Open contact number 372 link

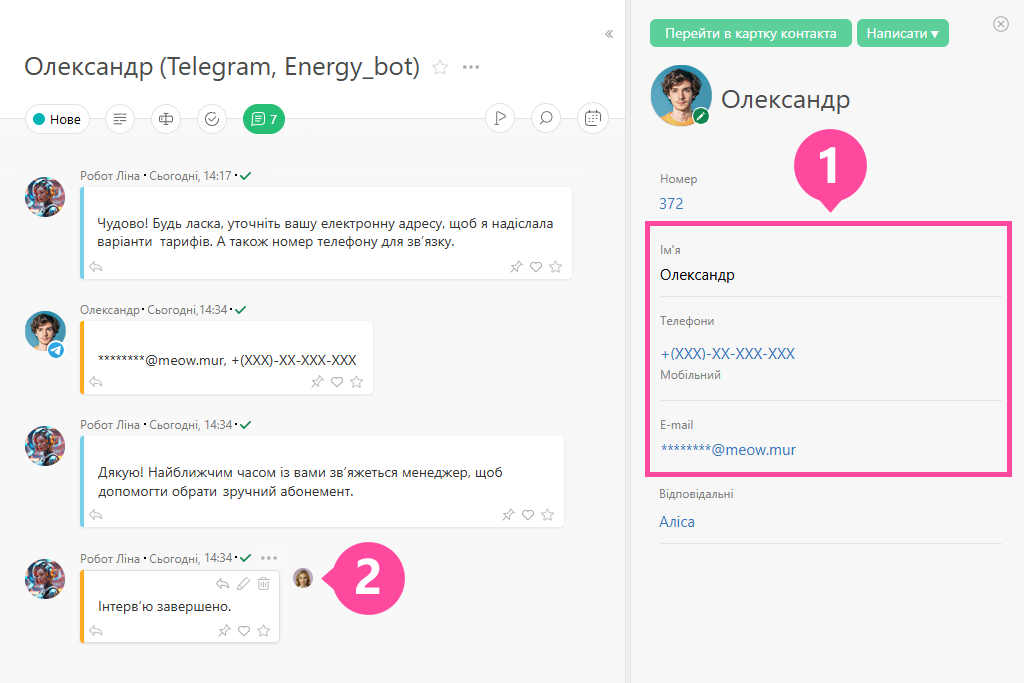(x=671, y=204)
